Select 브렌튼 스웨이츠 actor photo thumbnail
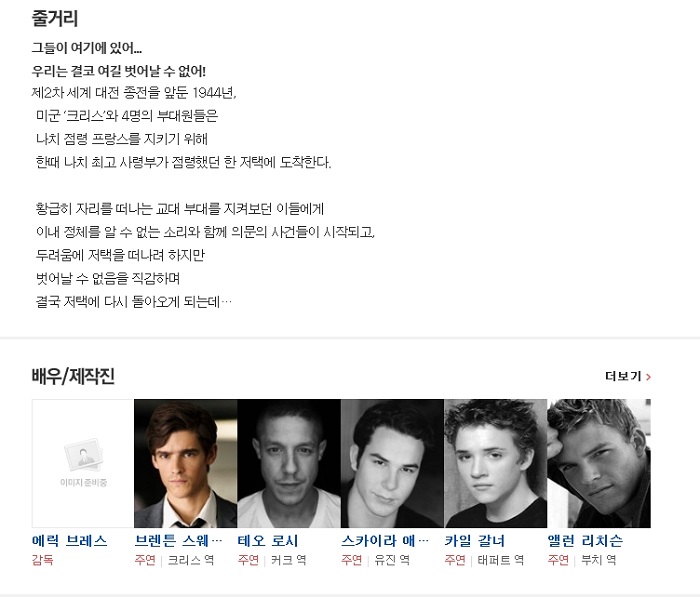 (186, 463)
